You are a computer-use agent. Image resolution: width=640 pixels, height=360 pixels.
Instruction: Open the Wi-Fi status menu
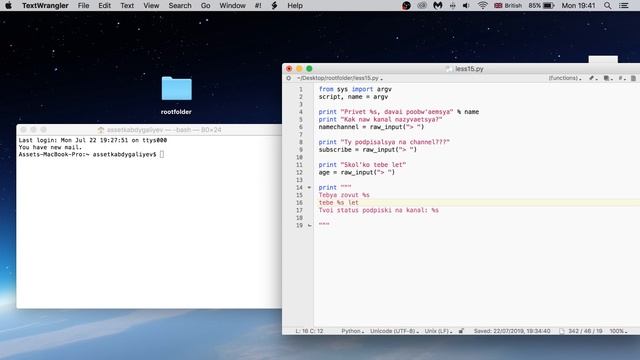(x=482, y=5)
